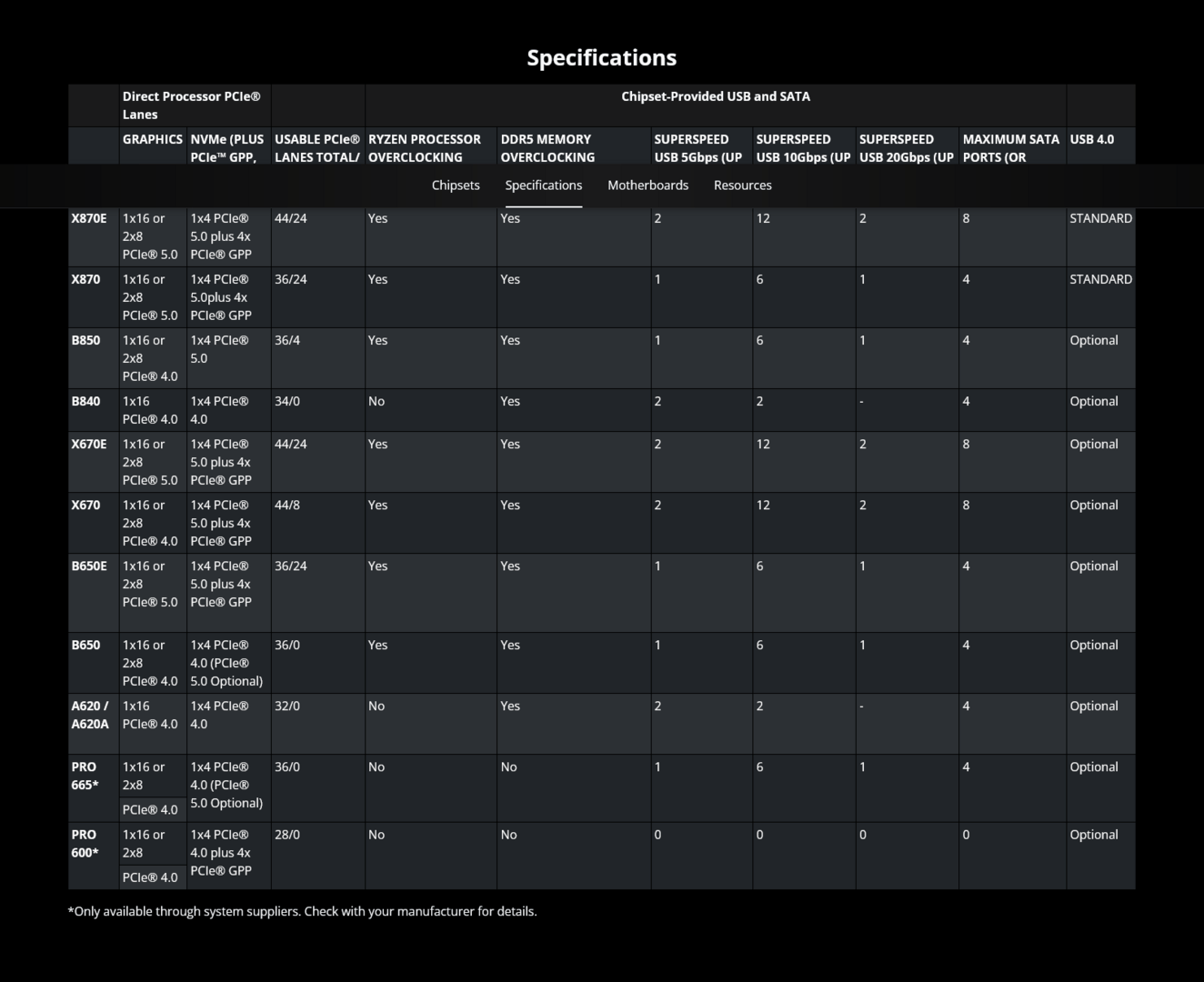Click STANDARD USB 4.0 cell for X870
Viewport: 1204px width, 982px height.
[1100, 279]
